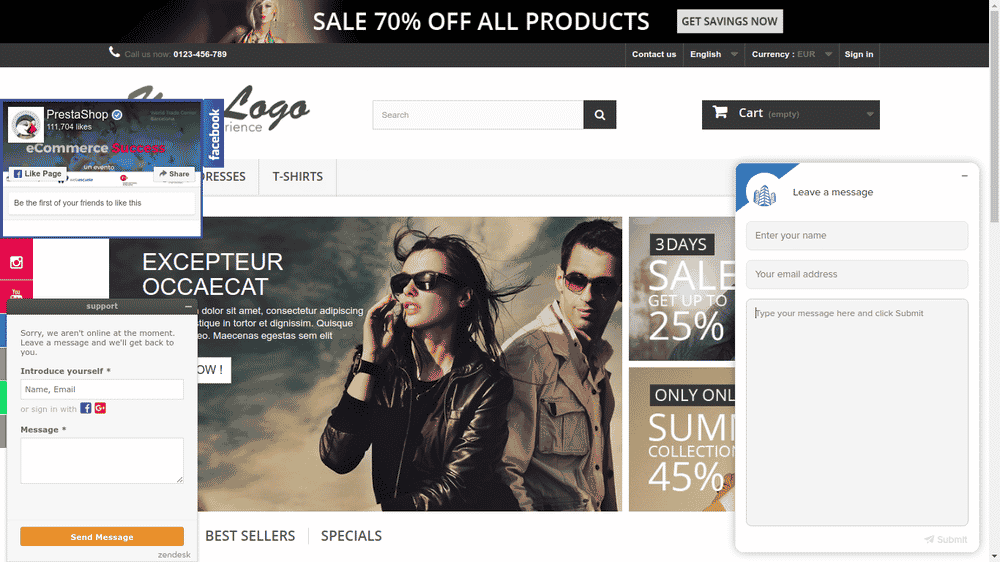The width and height of the screenshot is (1000, 562).
Task: Click the Sign in link
Action: [x=858, y=54]
